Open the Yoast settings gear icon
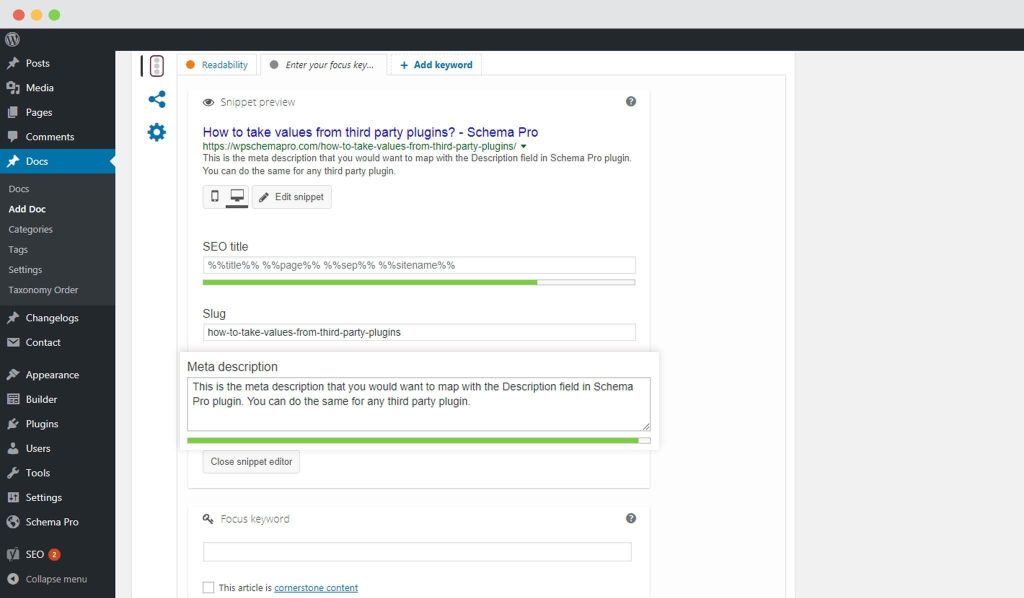 [156, 131]
